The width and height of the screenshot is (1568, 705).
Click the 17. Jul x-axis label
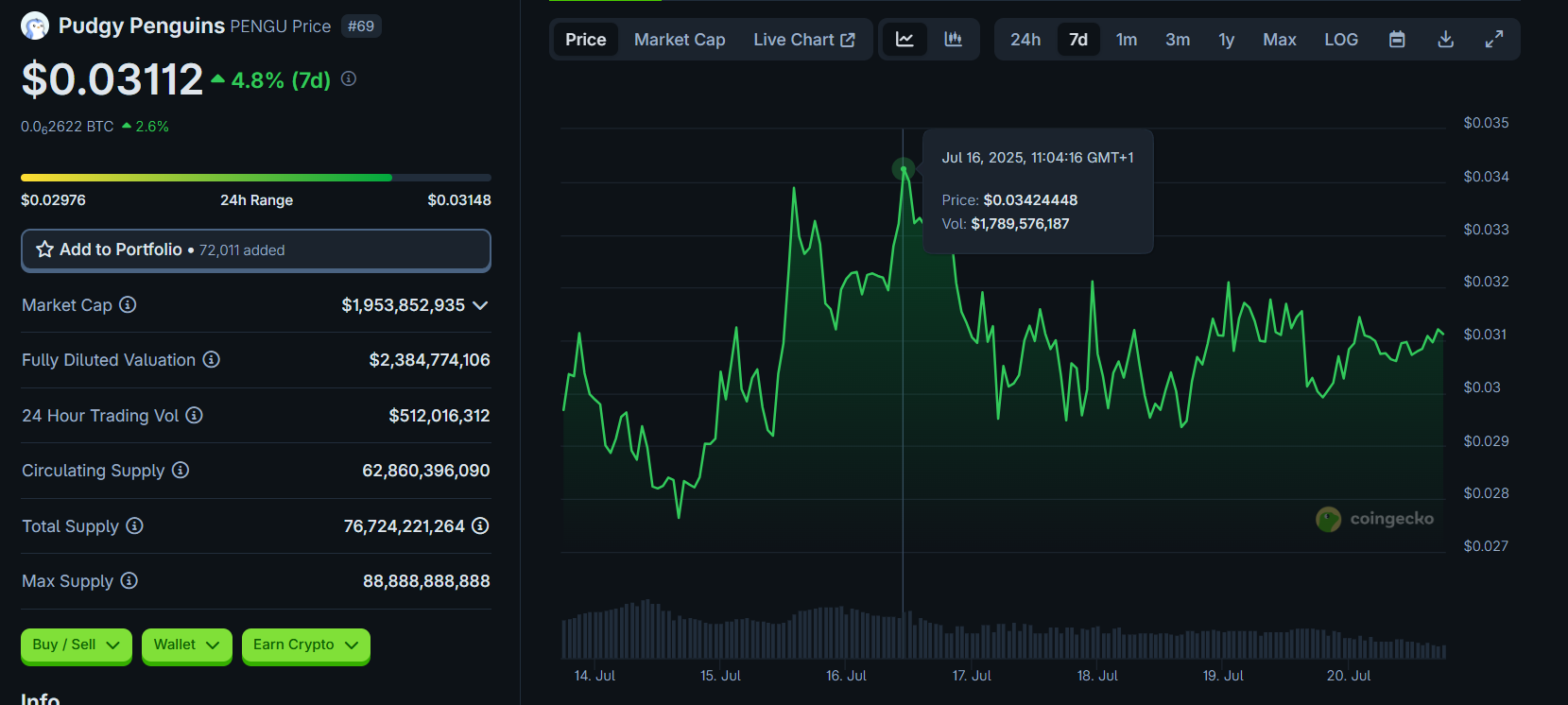[x=972, y=676]
